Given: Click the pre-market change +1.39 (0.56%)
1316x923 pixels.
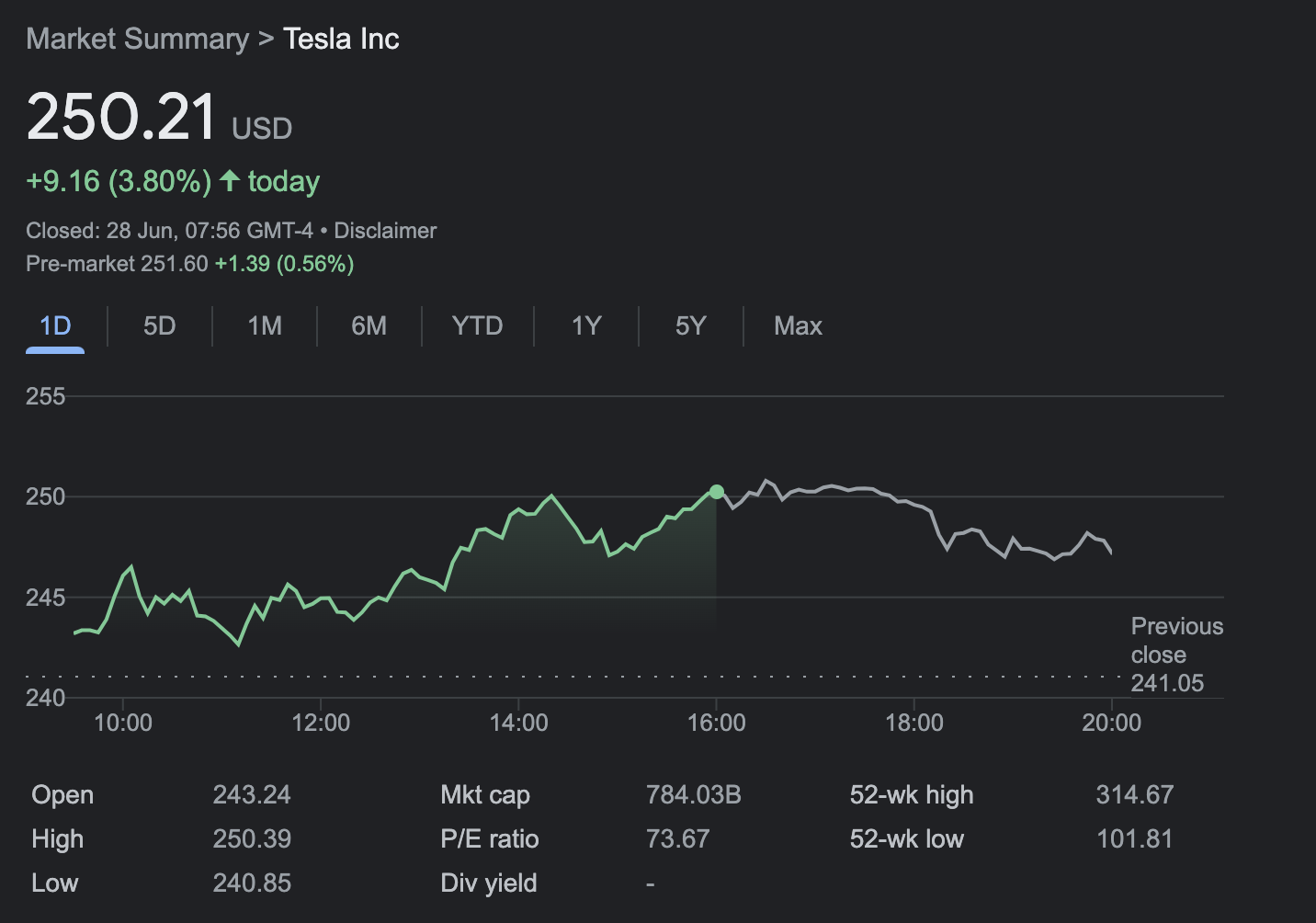Looking at the screenshot, I should 285,264.
